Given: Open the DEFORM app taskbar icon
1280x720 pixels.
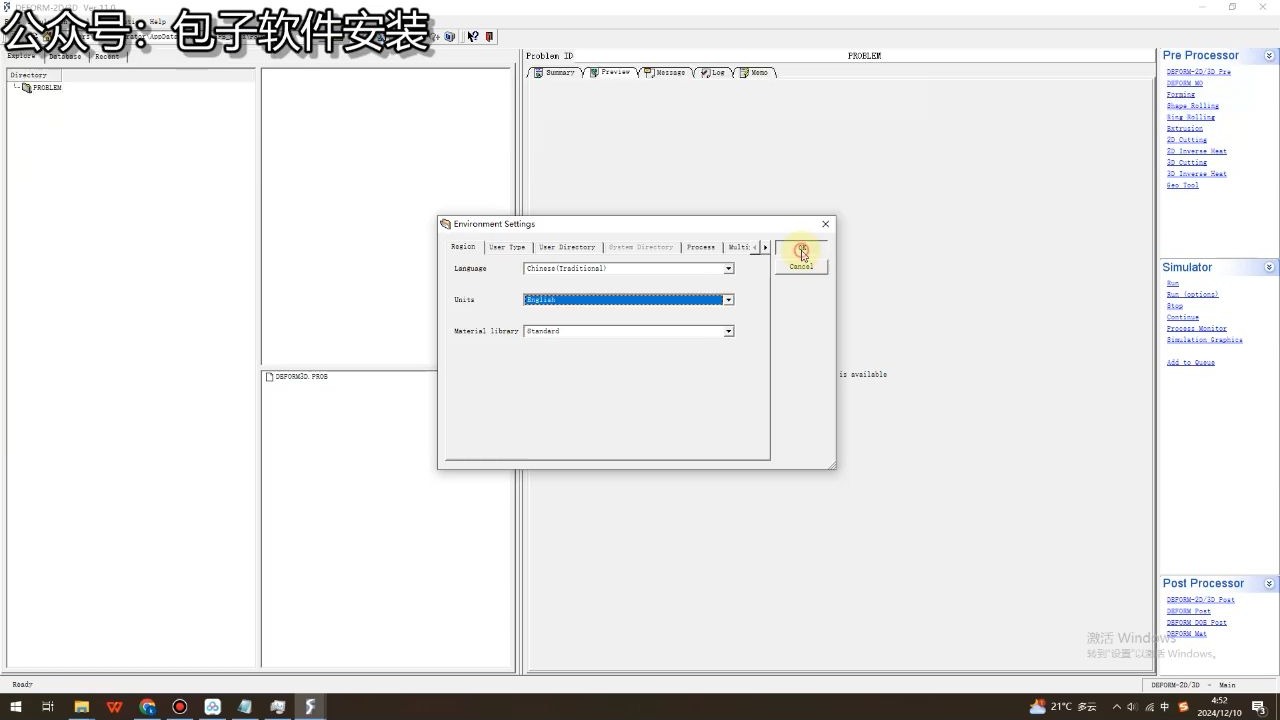Looking at the screenshot, I should (311, 706).
